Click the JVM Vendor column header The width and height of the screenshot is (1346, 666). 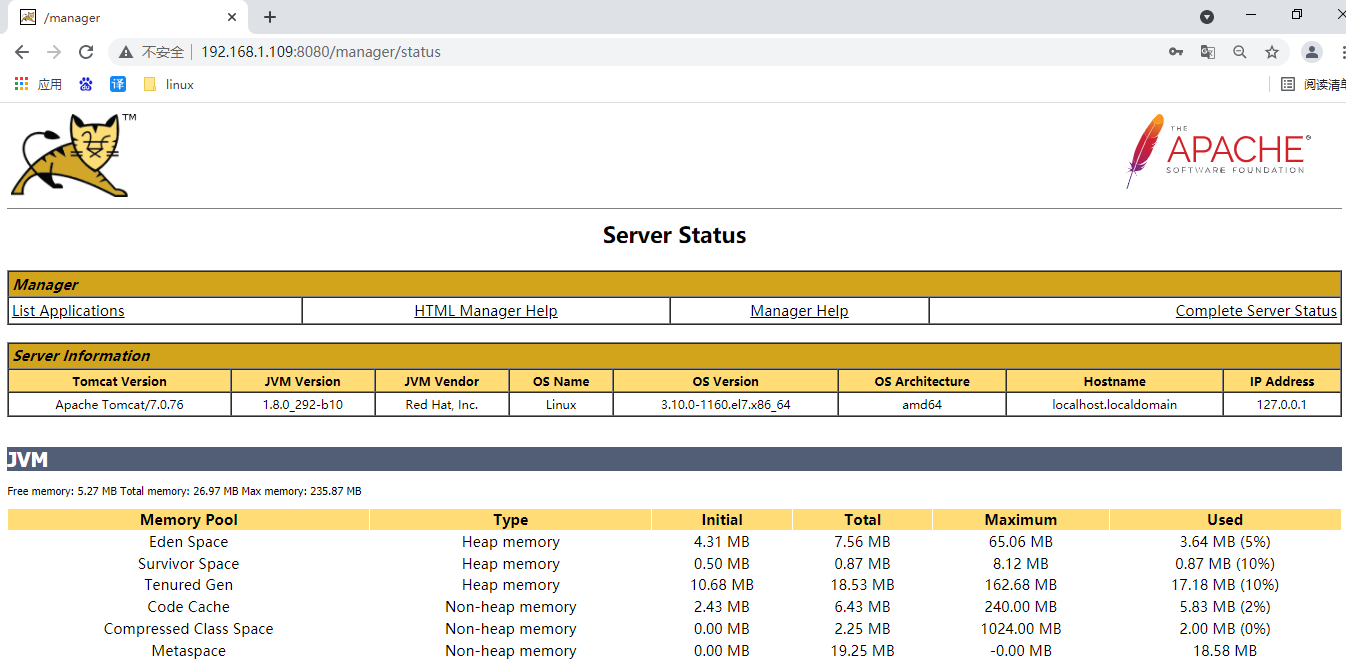(x=442, y=382)
